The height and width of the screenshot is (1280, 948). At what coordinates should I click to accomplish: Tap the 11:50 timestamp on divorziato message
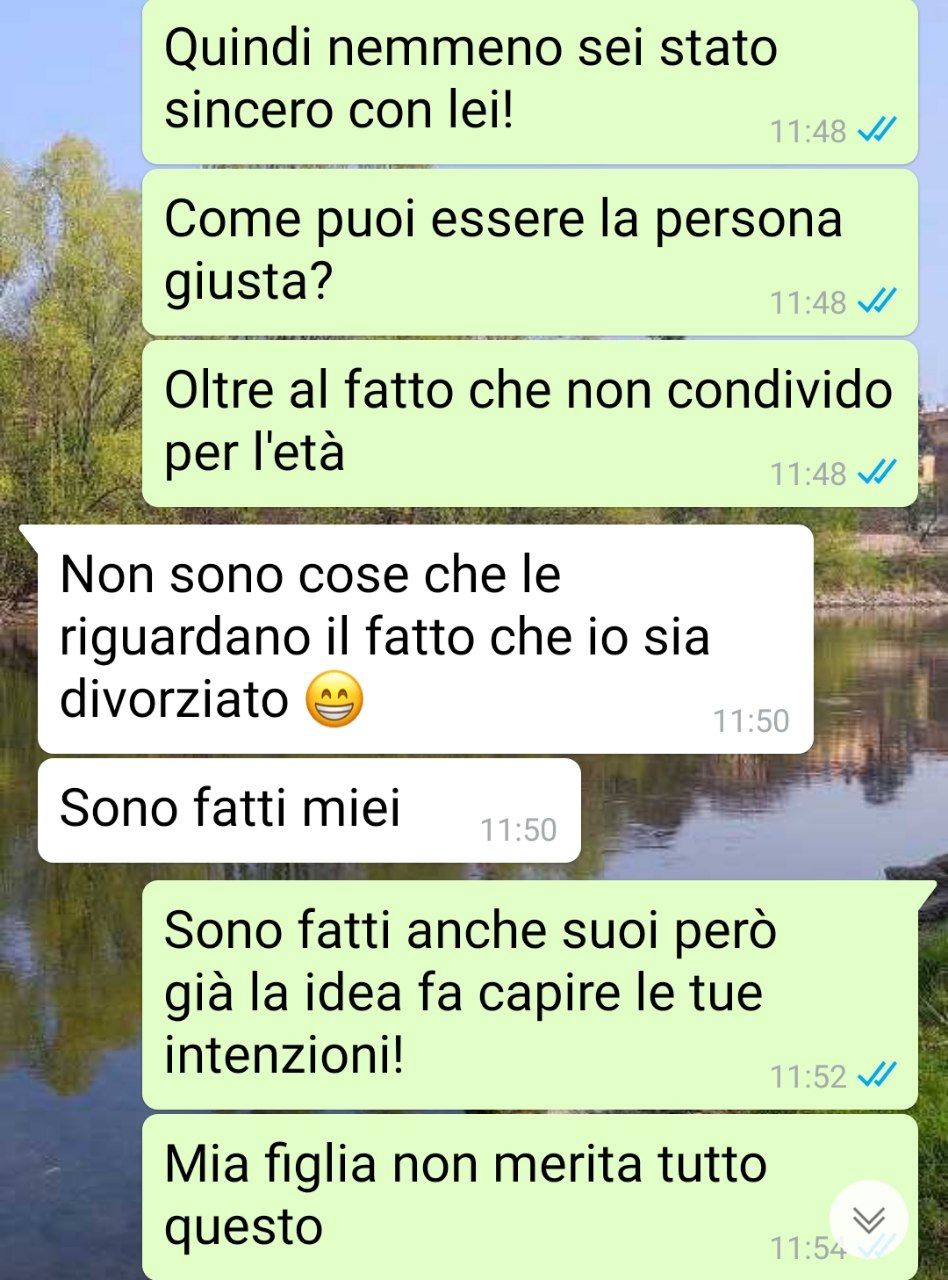[751, 721]
